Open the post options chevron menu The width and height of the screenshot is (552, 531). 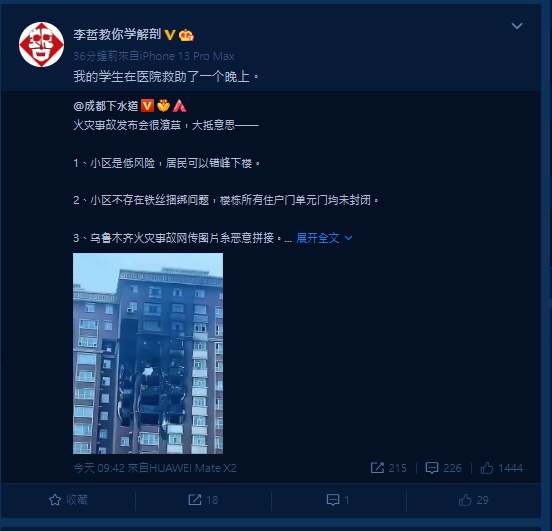516,26
